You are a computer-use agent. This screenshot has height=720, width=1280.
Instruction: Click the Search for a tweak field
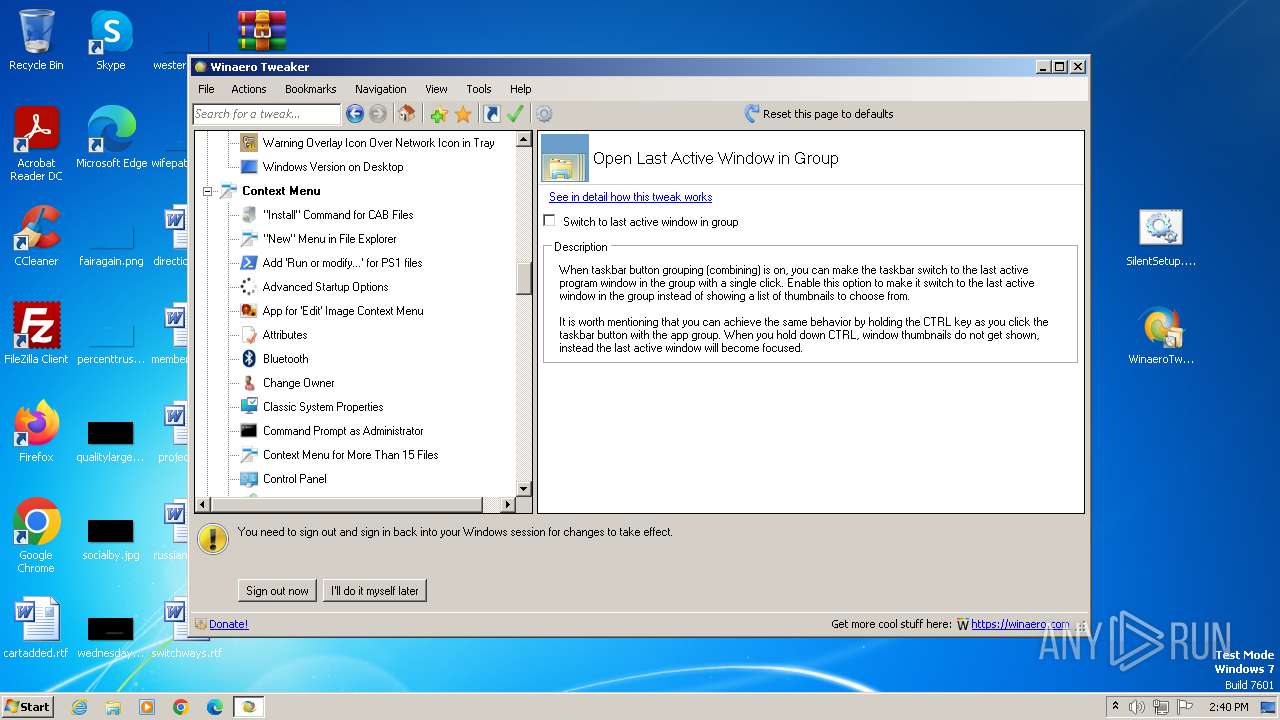(267, 114)
